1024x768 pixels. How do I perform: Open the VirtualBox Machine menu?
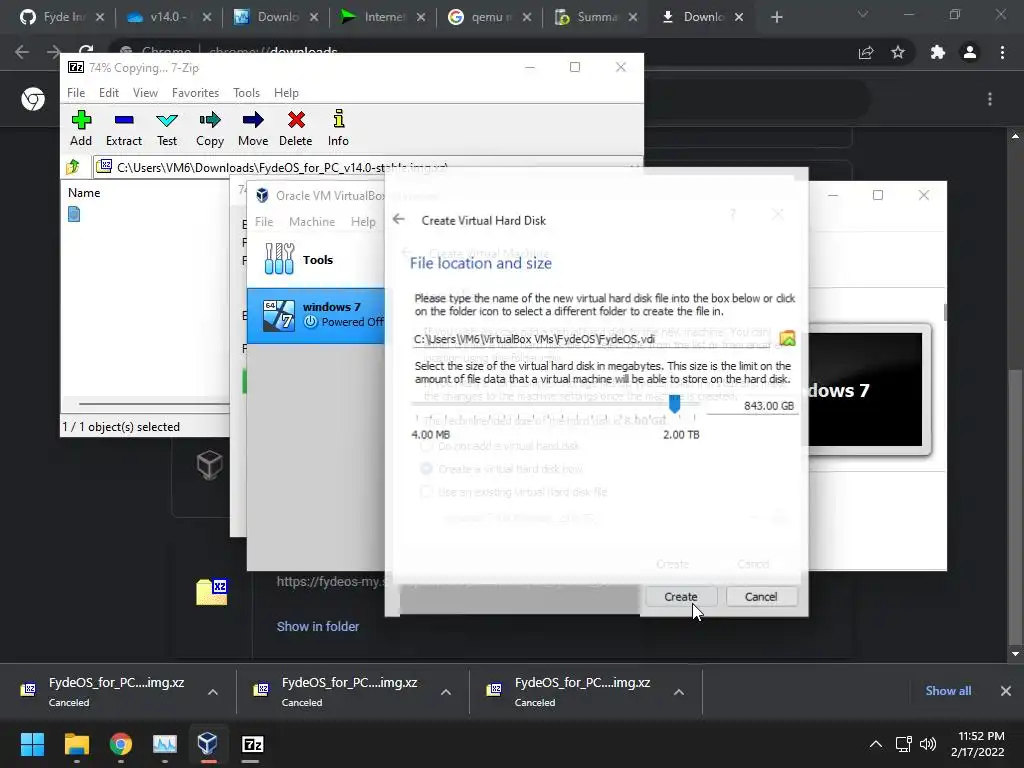[x=312, y=222]
